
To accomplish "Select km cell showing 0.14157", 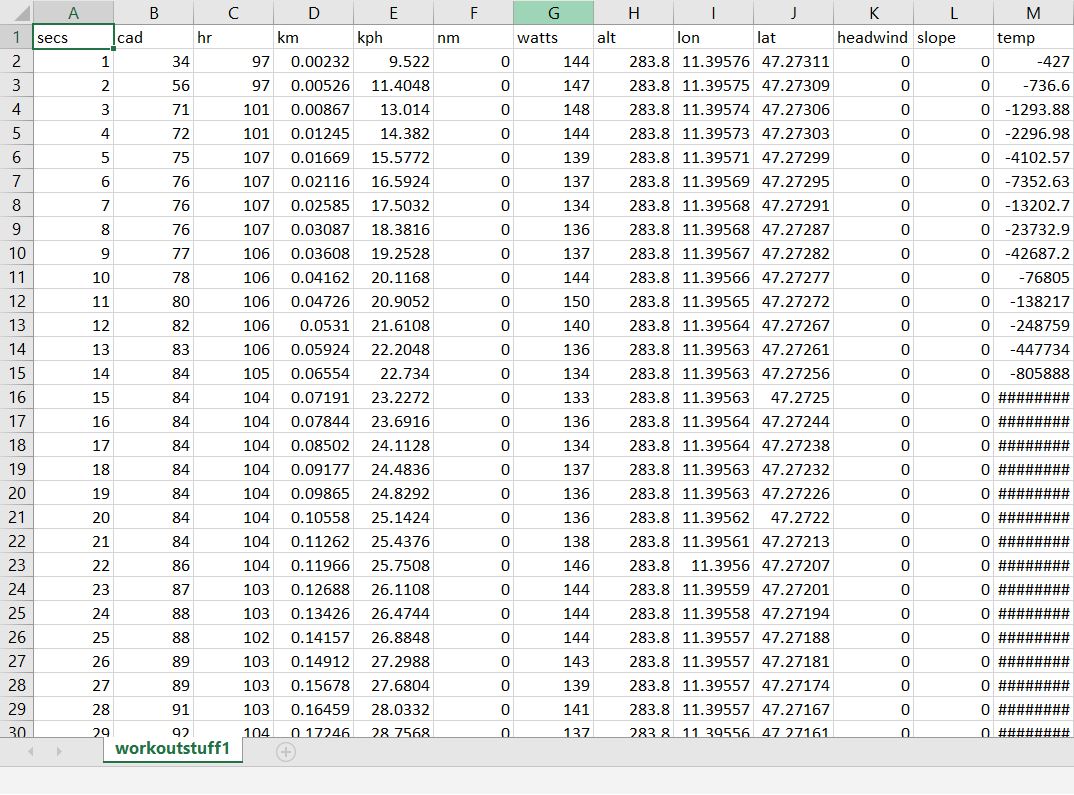I will pyautogui.click(x=314, y=637).
